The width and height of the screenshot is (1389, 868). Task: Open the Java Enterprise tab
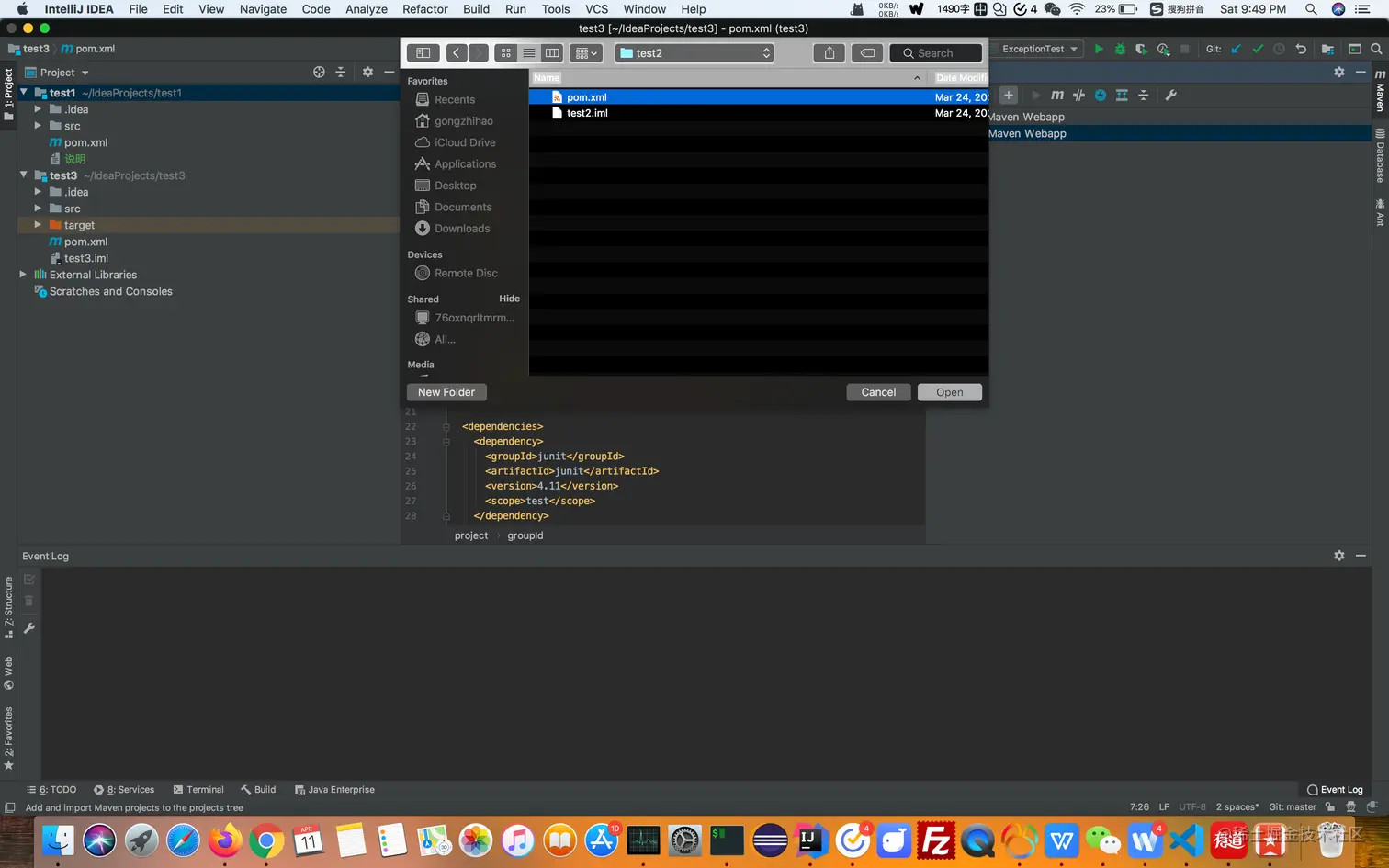334,790
